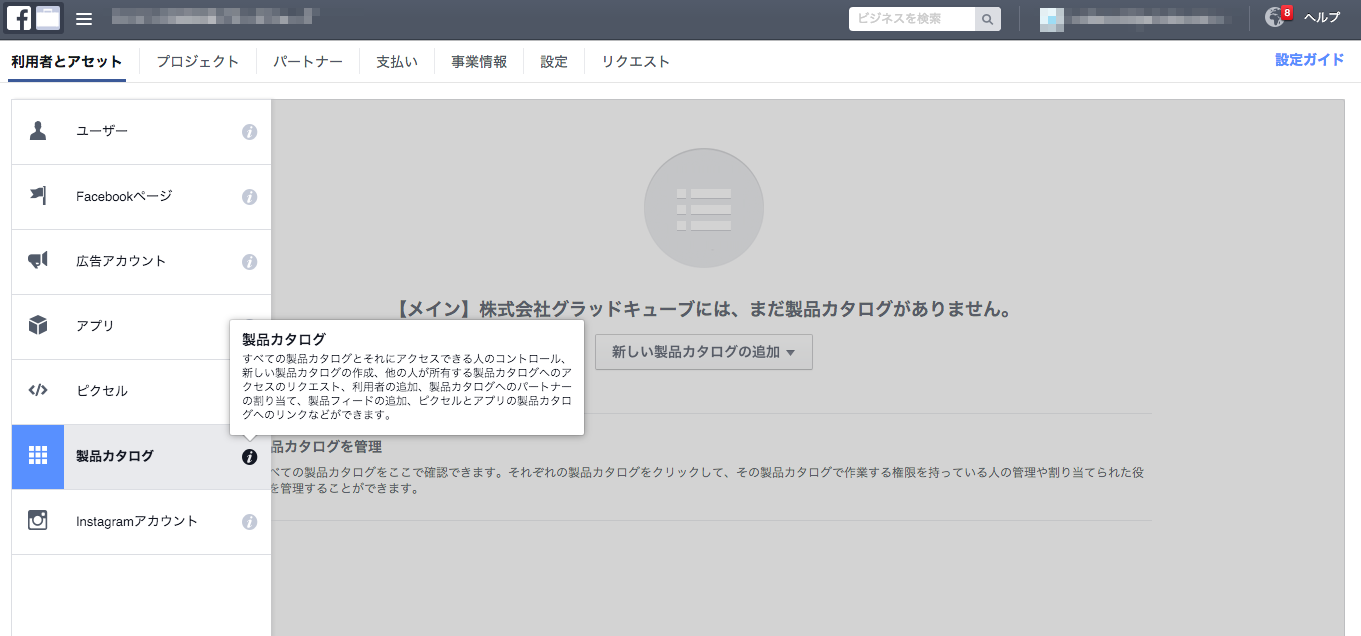
Task: Select アプリ in the sidebar
Action: click(141, 327)
